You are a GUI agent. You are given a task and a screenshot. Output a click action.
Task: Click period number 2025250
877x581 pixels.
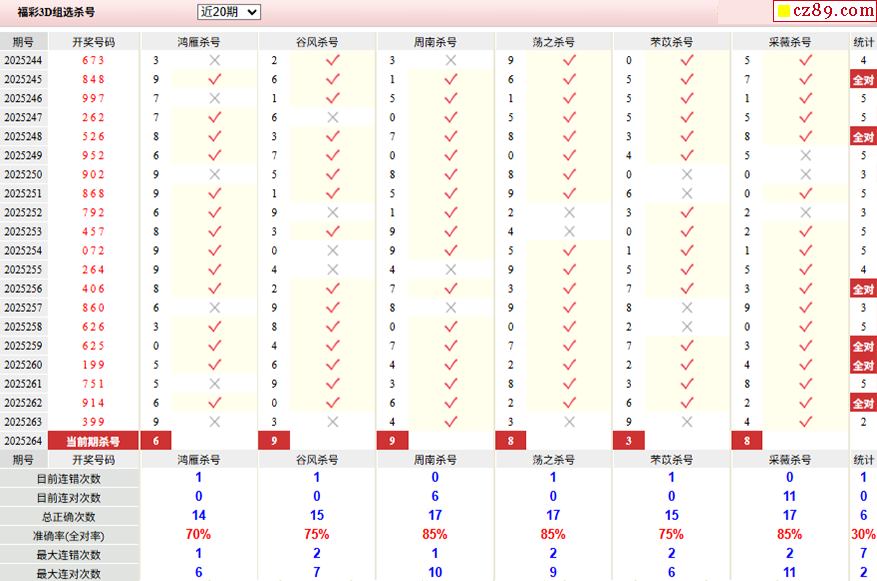23,174
